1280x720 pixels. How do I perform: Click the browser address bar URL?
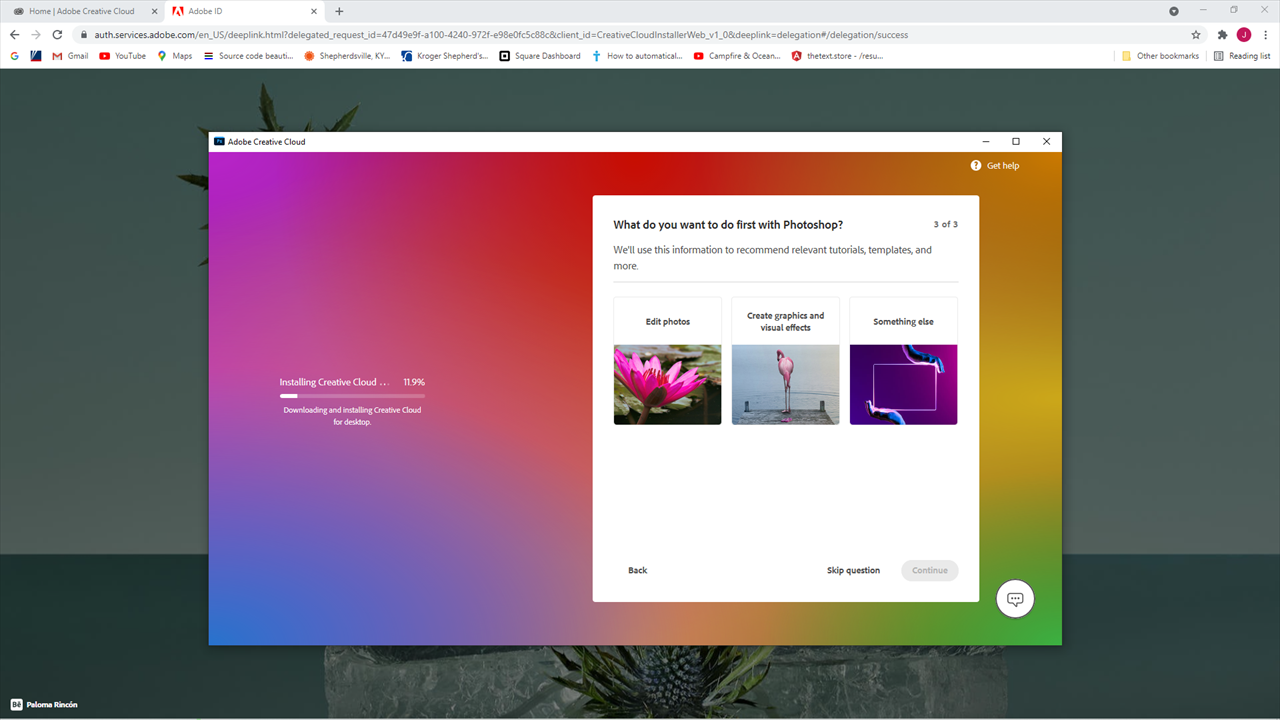pos(501,34)
